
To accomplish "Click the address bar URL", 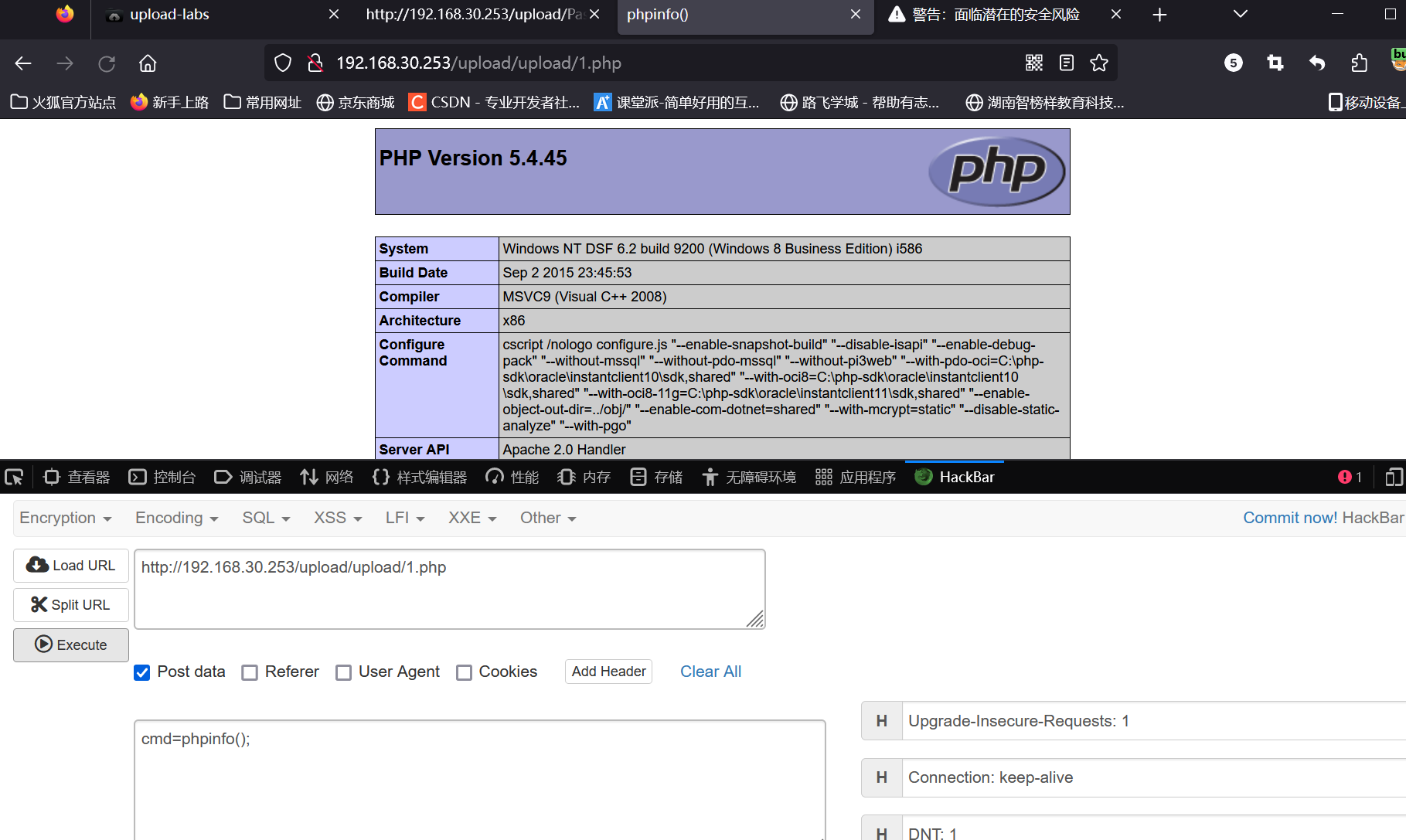I will tap(478, 63).
